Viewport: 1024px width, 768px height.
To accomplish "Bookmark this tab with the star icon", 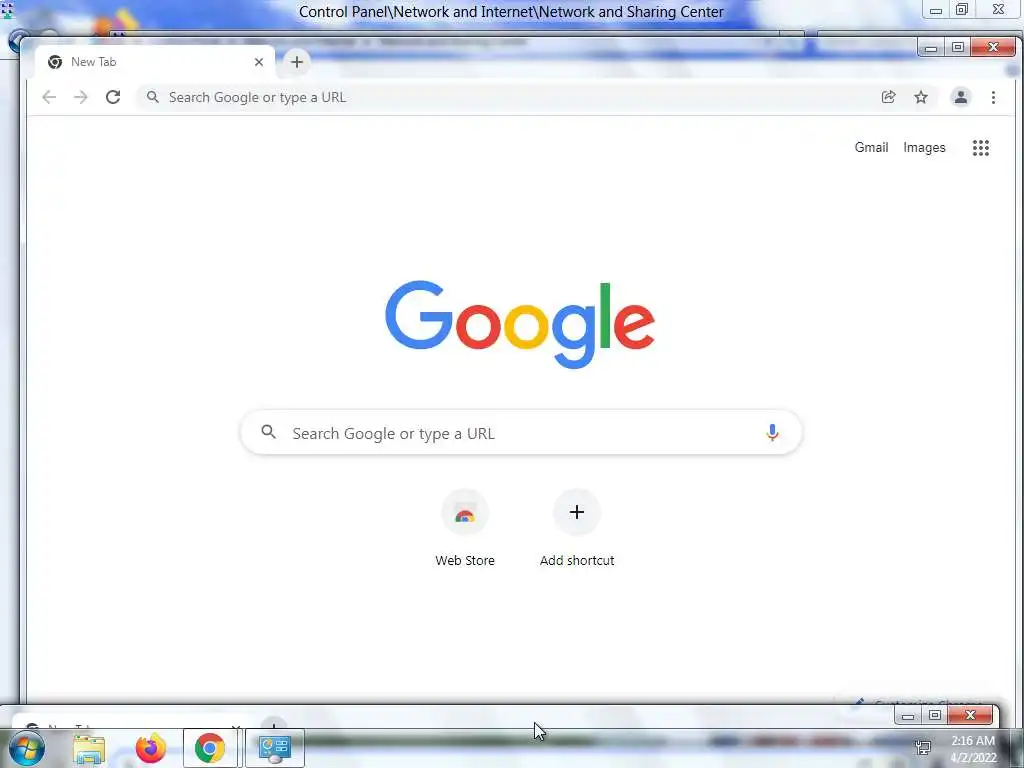I will 921,97.
